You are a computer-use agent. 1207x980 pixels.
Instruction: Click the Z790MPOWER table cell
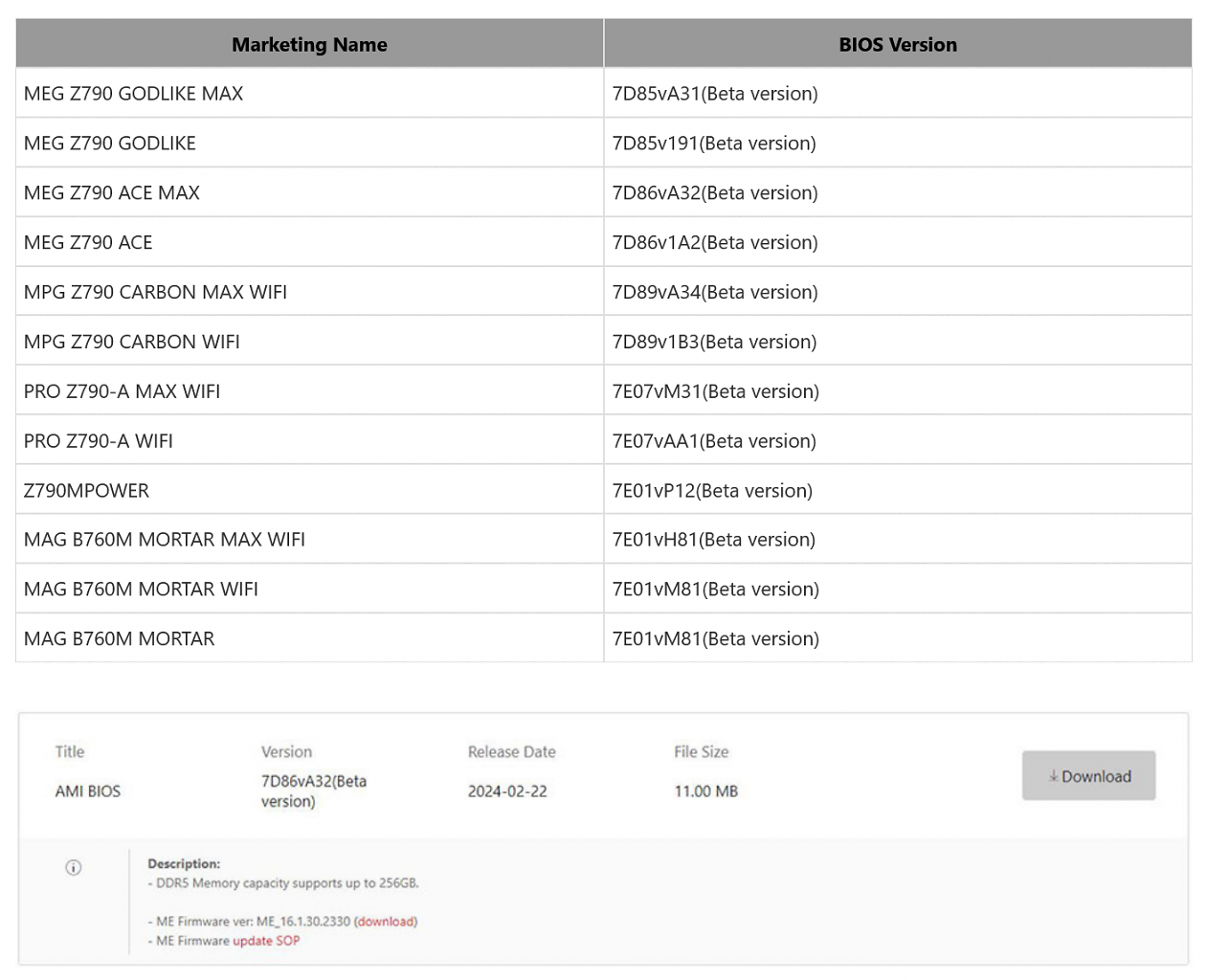[309, 490]
